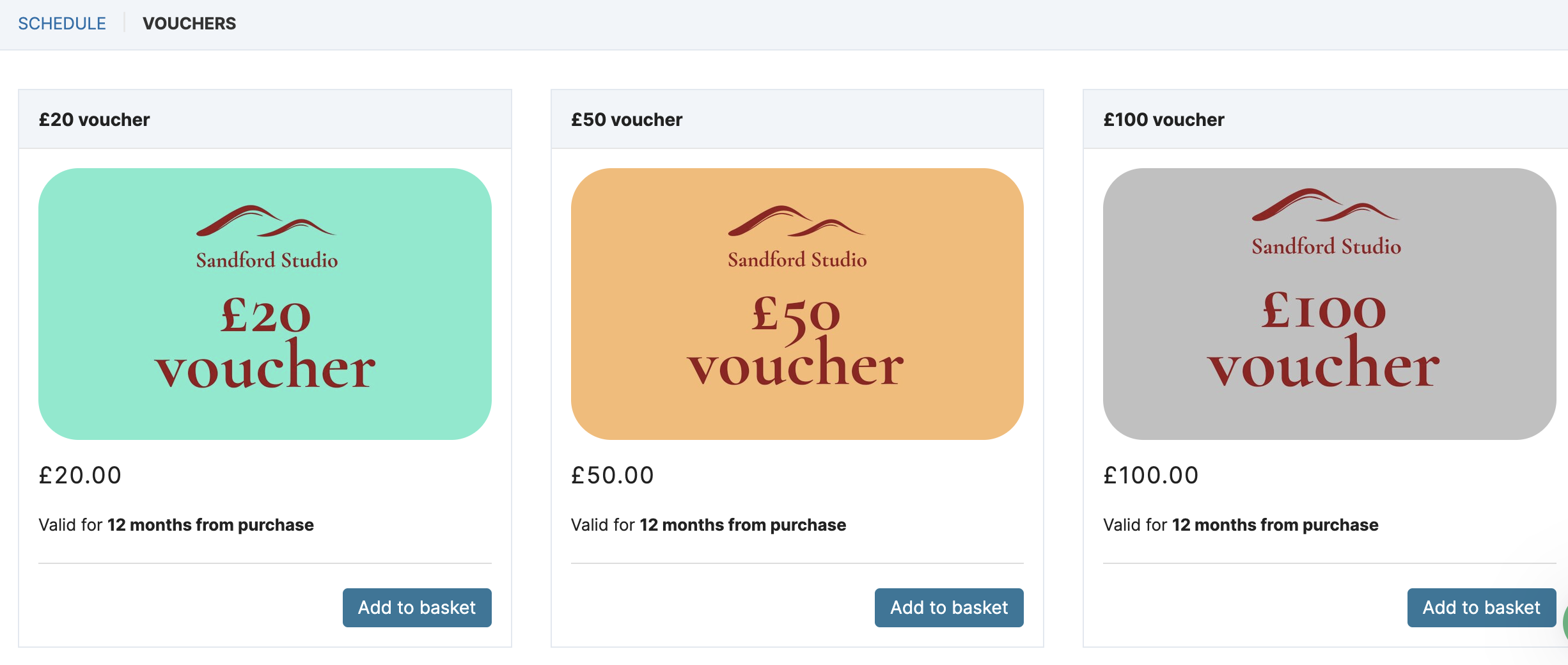Click the £20.00 price text
Image resolution: width=1568 pixels, height=665 pixels.
coord(80,475)
